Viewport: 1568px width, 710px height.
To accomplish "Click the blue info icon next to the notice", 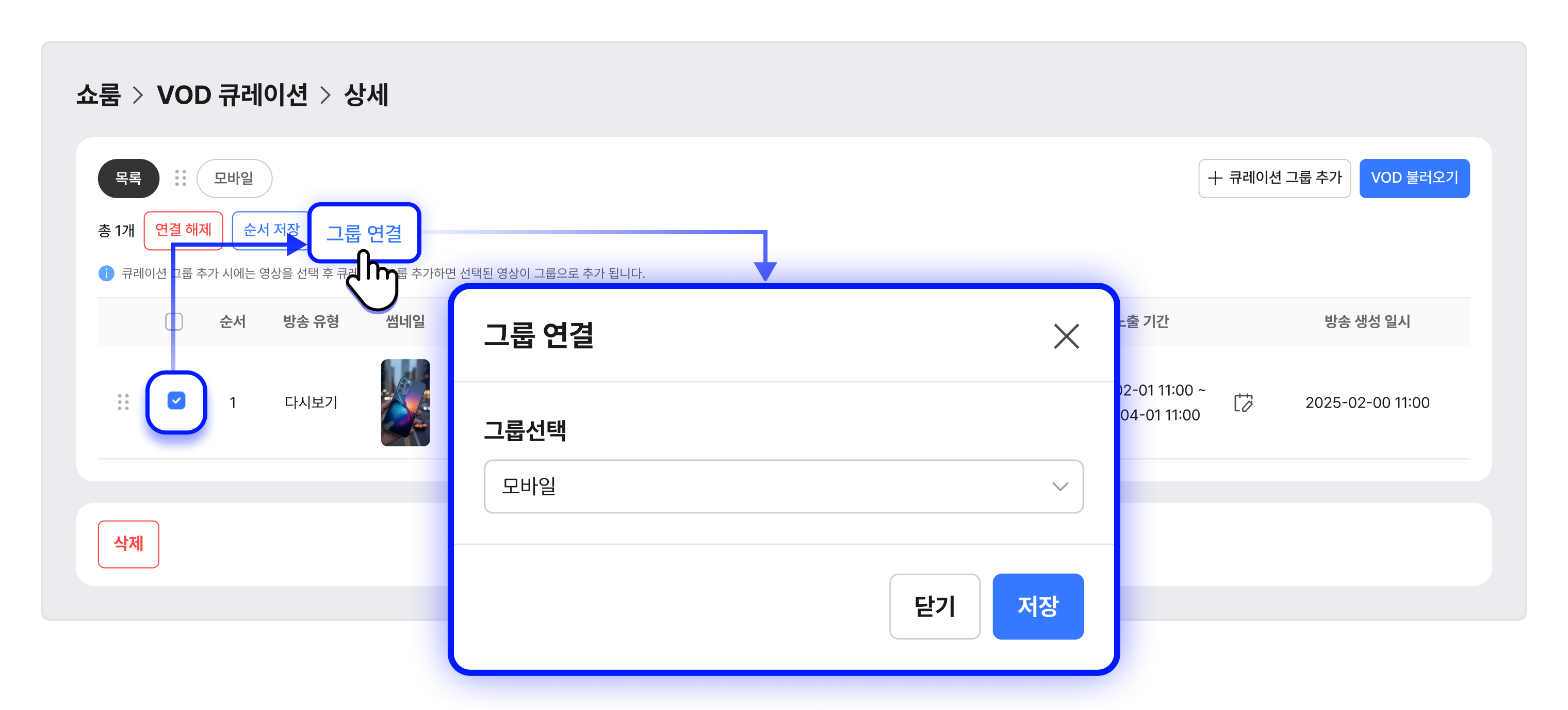I will pos(106,273).
